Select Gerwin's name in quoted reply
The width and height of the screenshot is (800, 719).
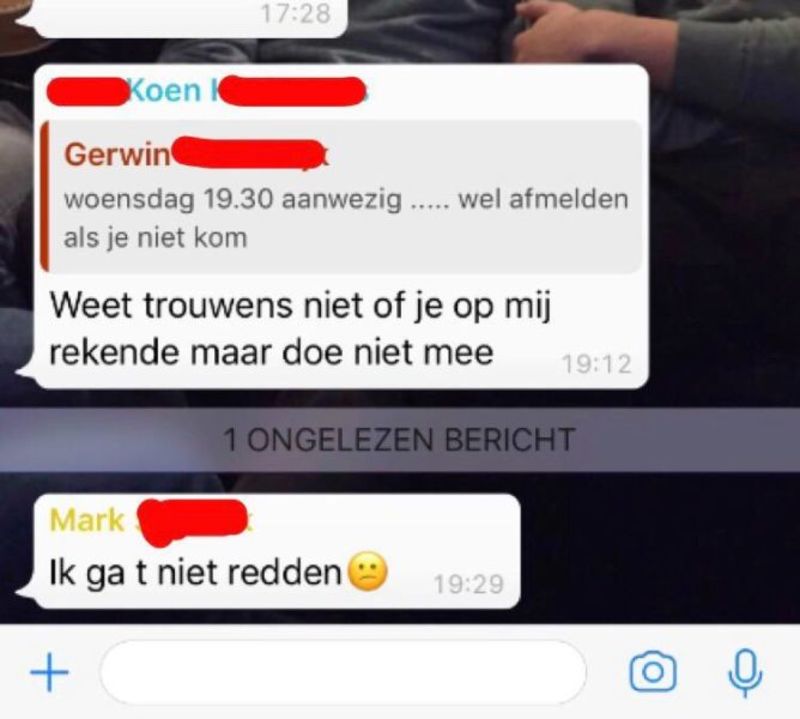pos(117,154)
